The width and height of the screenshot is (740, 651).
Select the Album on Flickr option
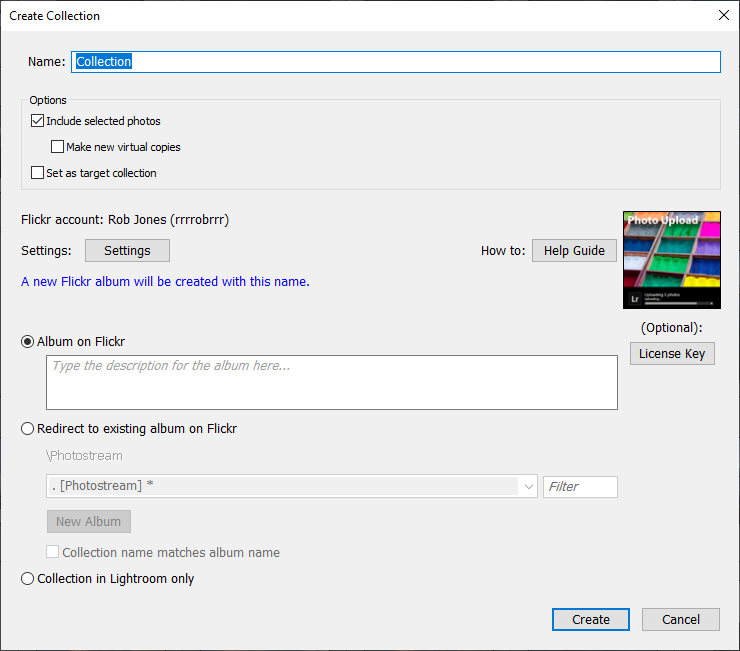[x=28, y=342]
